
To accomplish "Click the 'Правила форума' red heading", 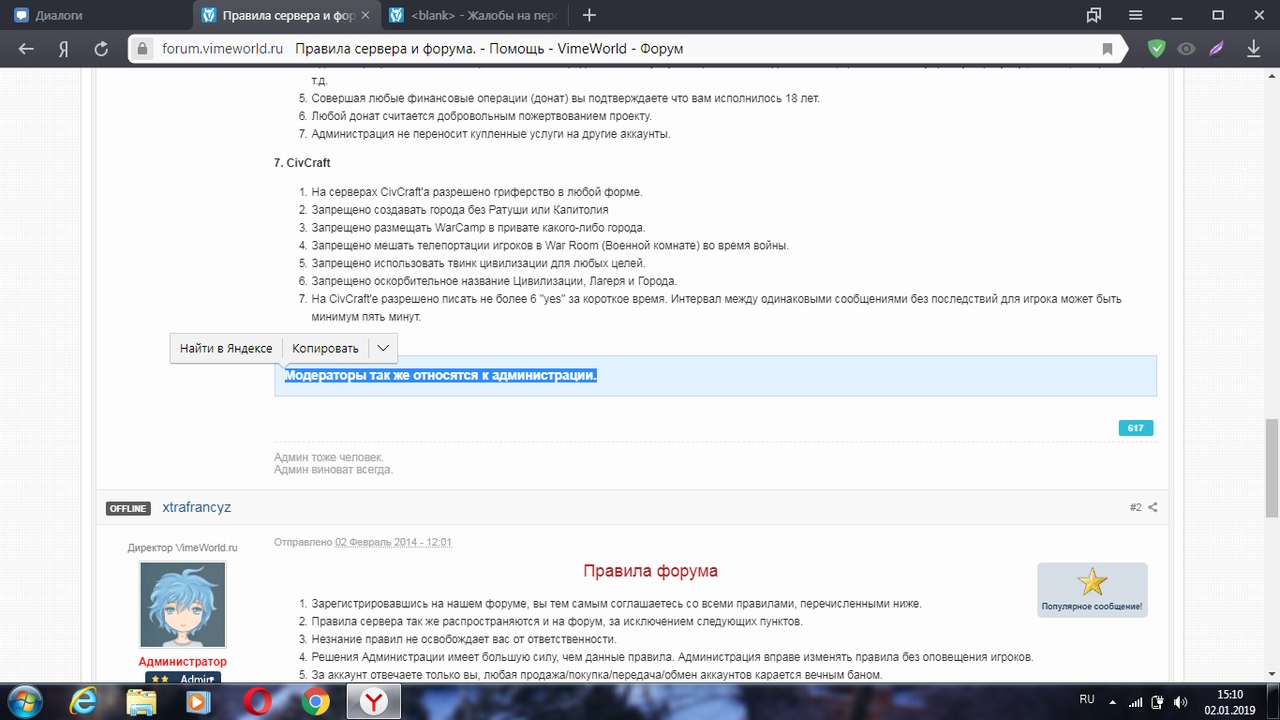I will (650, 571).
